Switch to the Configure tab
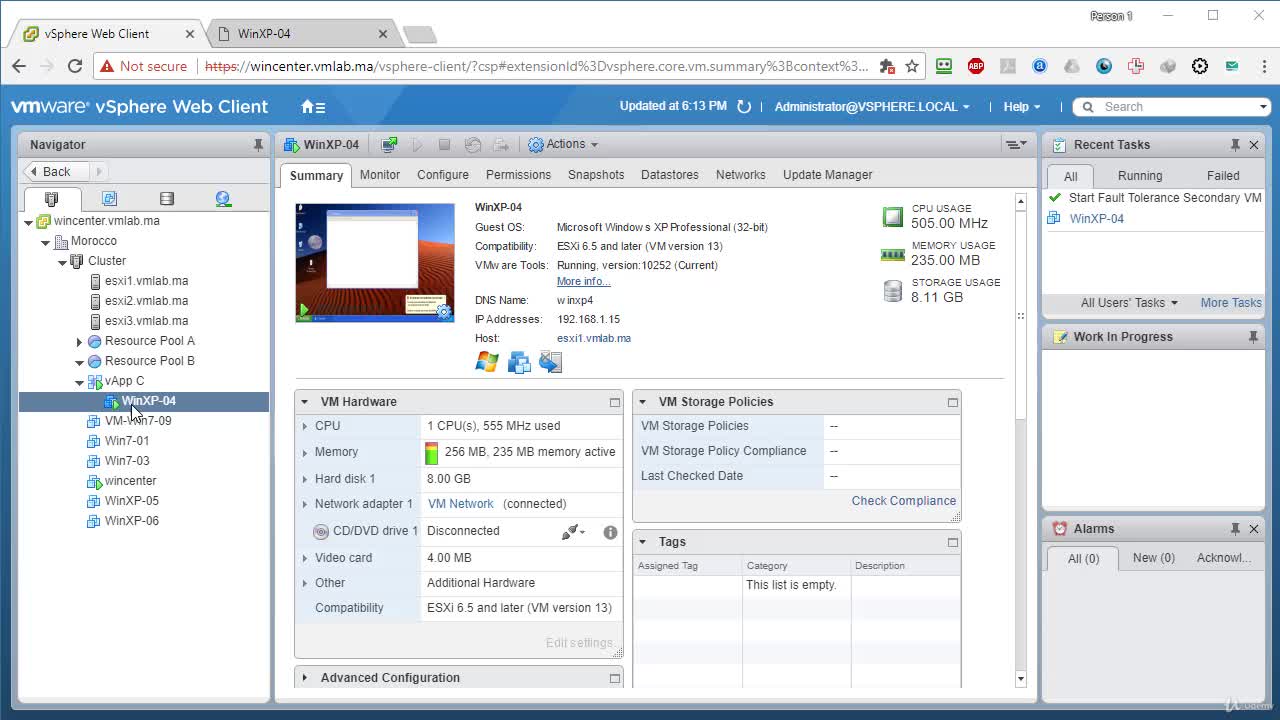This screenshot has width=1280, height=720. (443, 175)
